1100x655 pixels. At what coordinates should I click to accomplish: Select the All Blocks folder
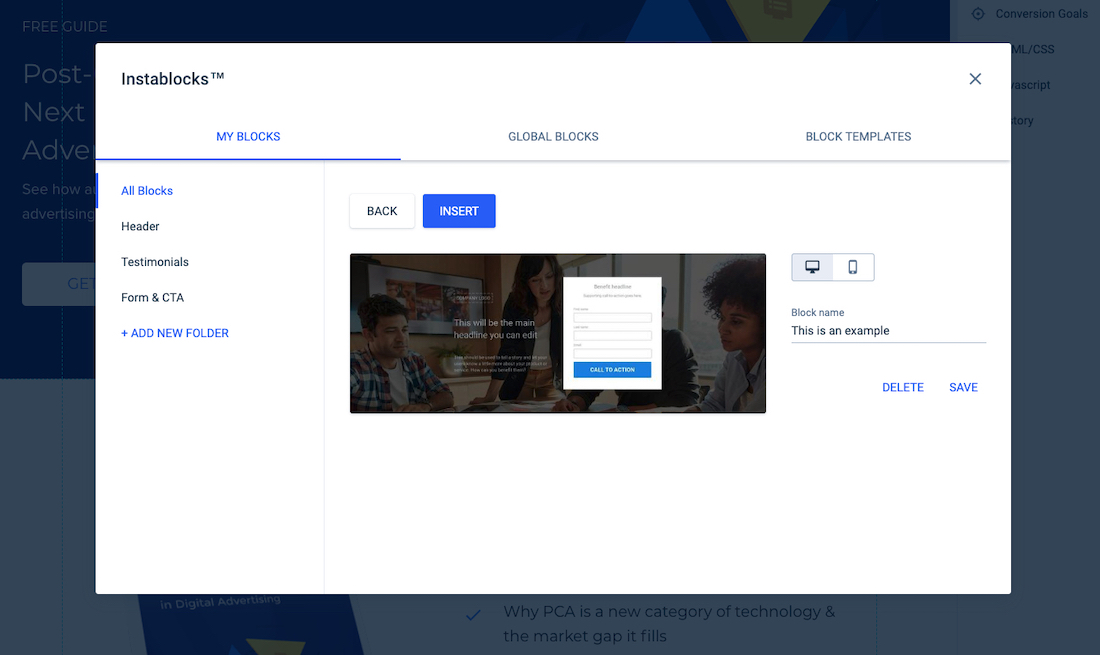coord(147,191)
